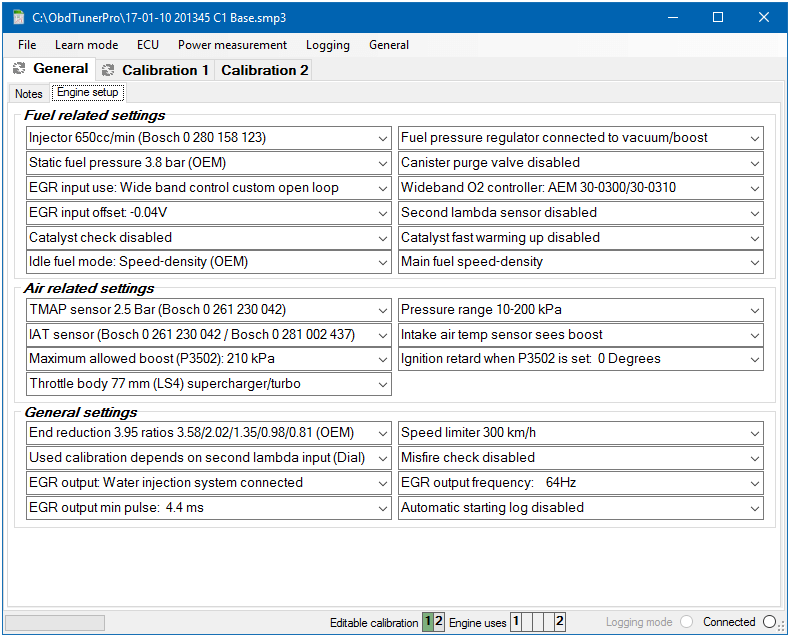This screenshot has width=800, height=637.
Task: Open the Ignition retard when P3502 dropdown
Action: (581, 359)
